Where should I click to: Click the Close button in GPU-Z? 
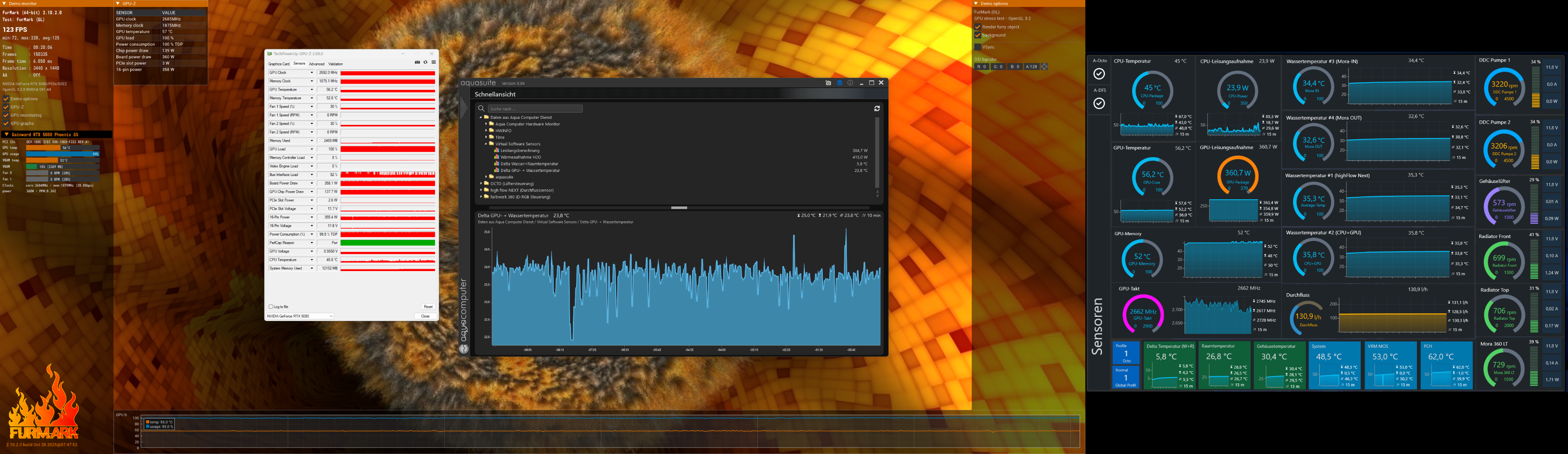[425, 316]
